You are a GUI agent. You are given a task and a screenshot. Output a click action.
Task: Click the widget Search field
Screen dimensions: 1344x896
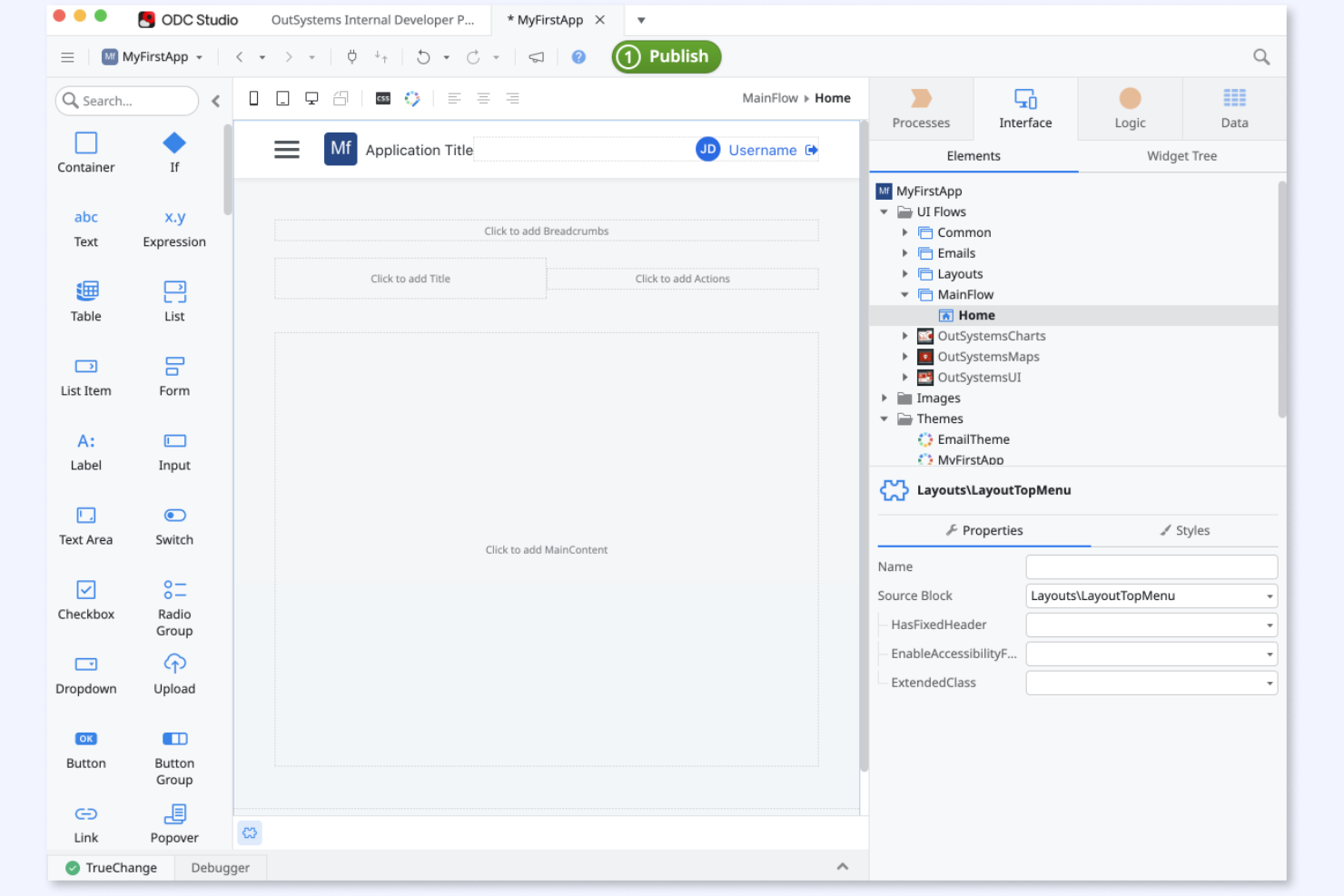(126, 101)
